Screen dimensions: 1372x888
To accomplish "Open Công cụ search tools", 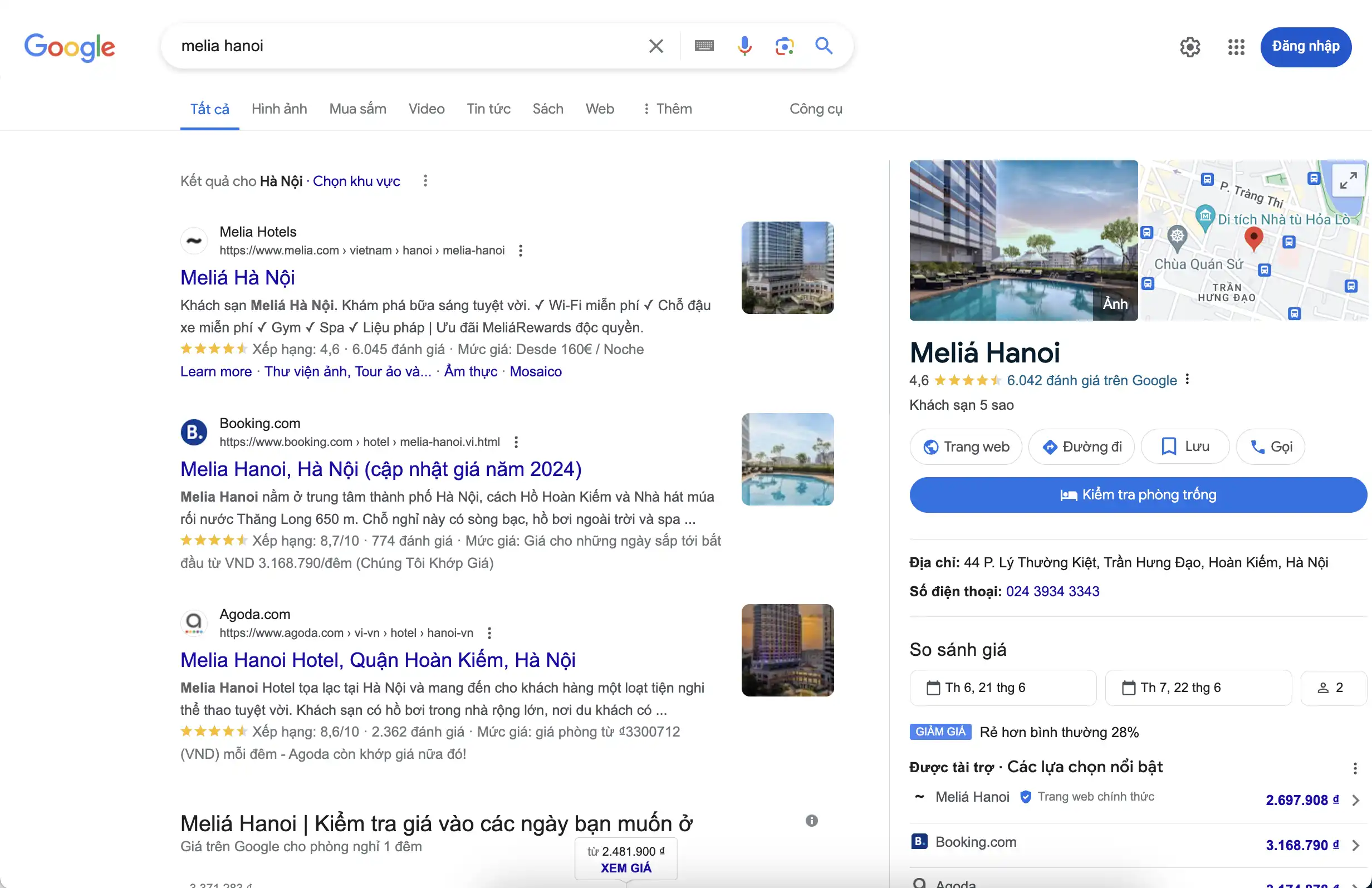I will 816,109.
